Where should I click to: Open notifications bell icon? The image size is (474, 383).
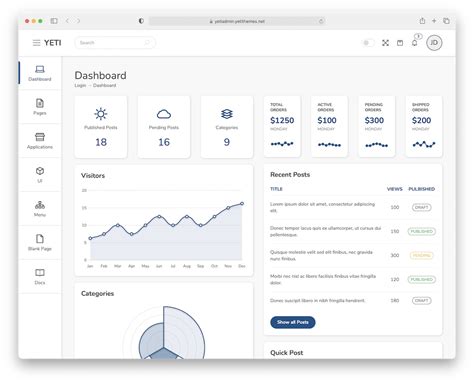pos(414,43)
